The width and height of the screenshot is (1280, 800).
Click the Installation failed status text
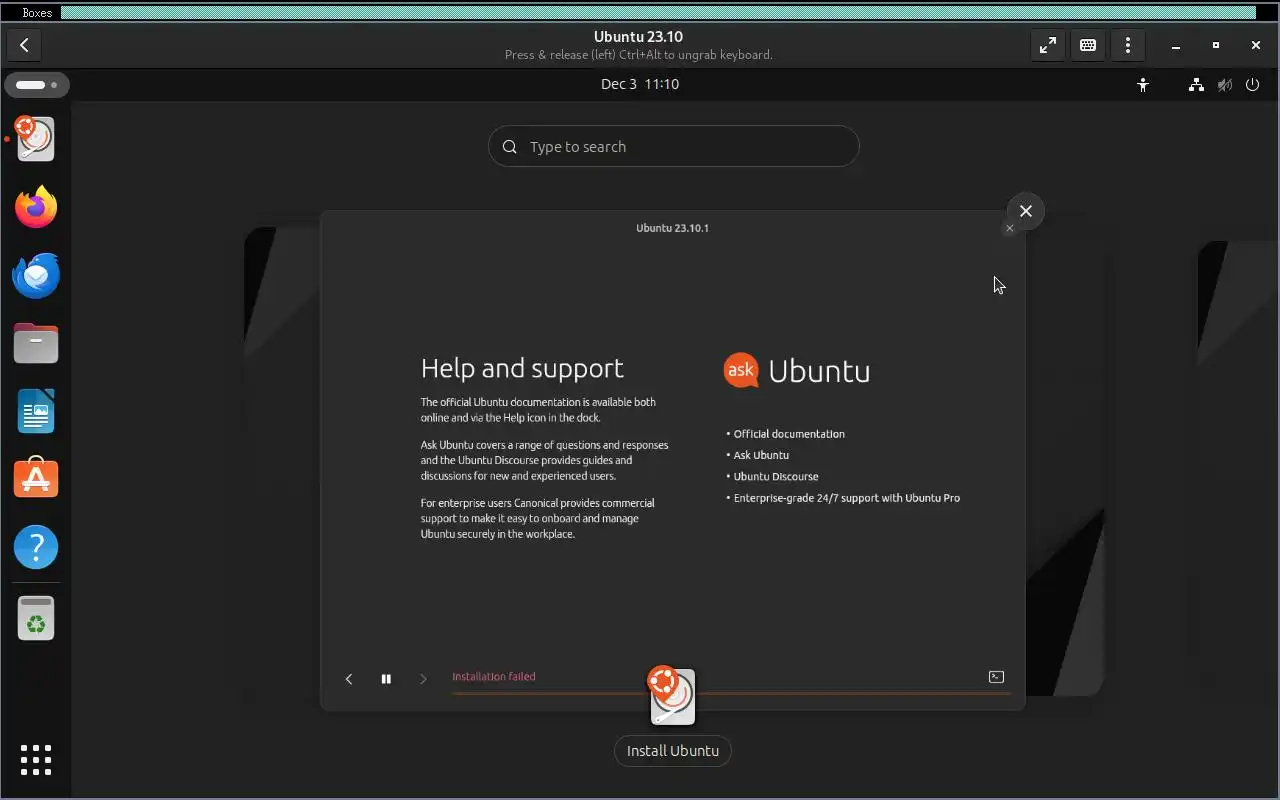coord(493,677)
